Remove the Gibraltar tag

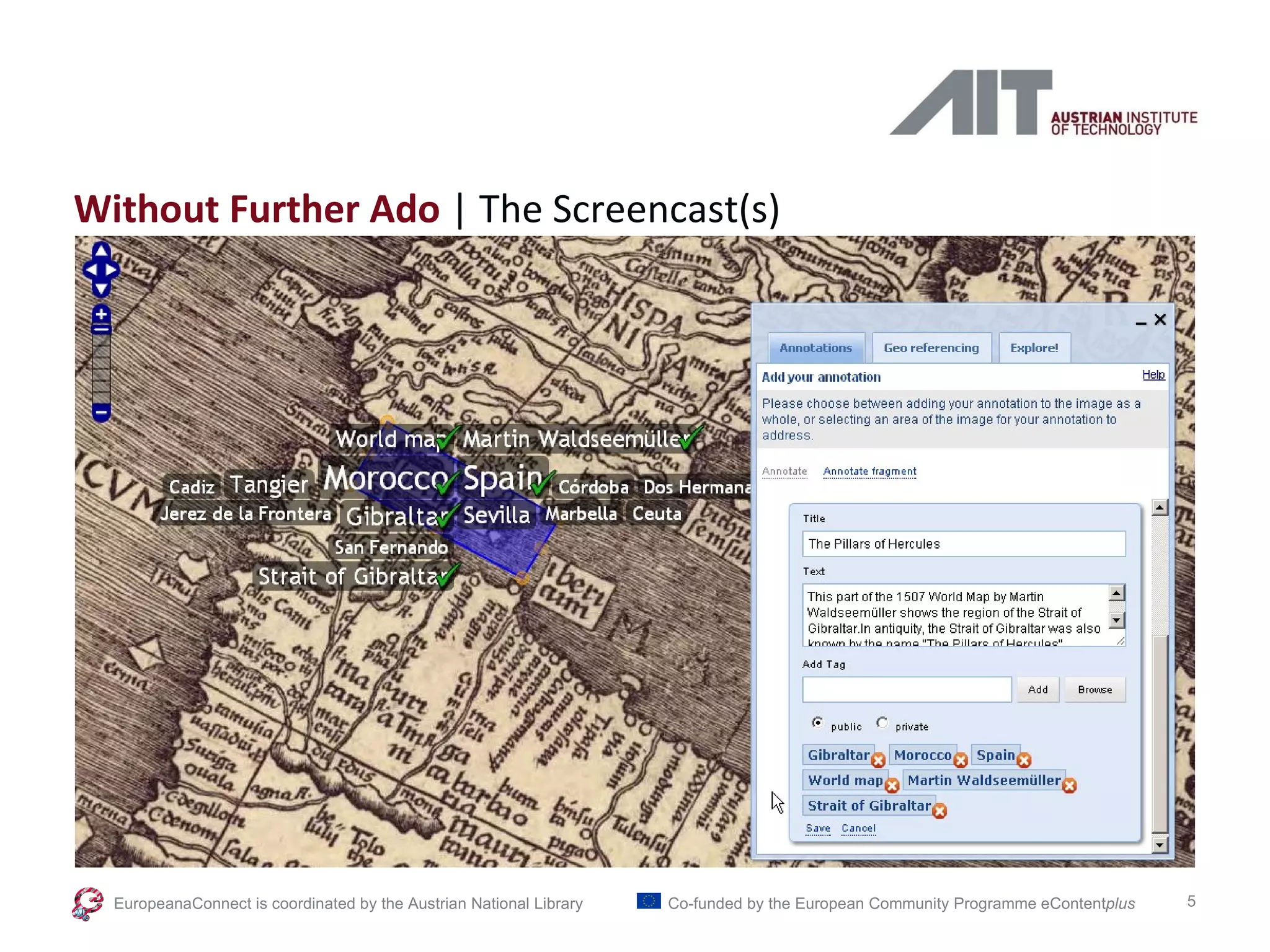878,760
